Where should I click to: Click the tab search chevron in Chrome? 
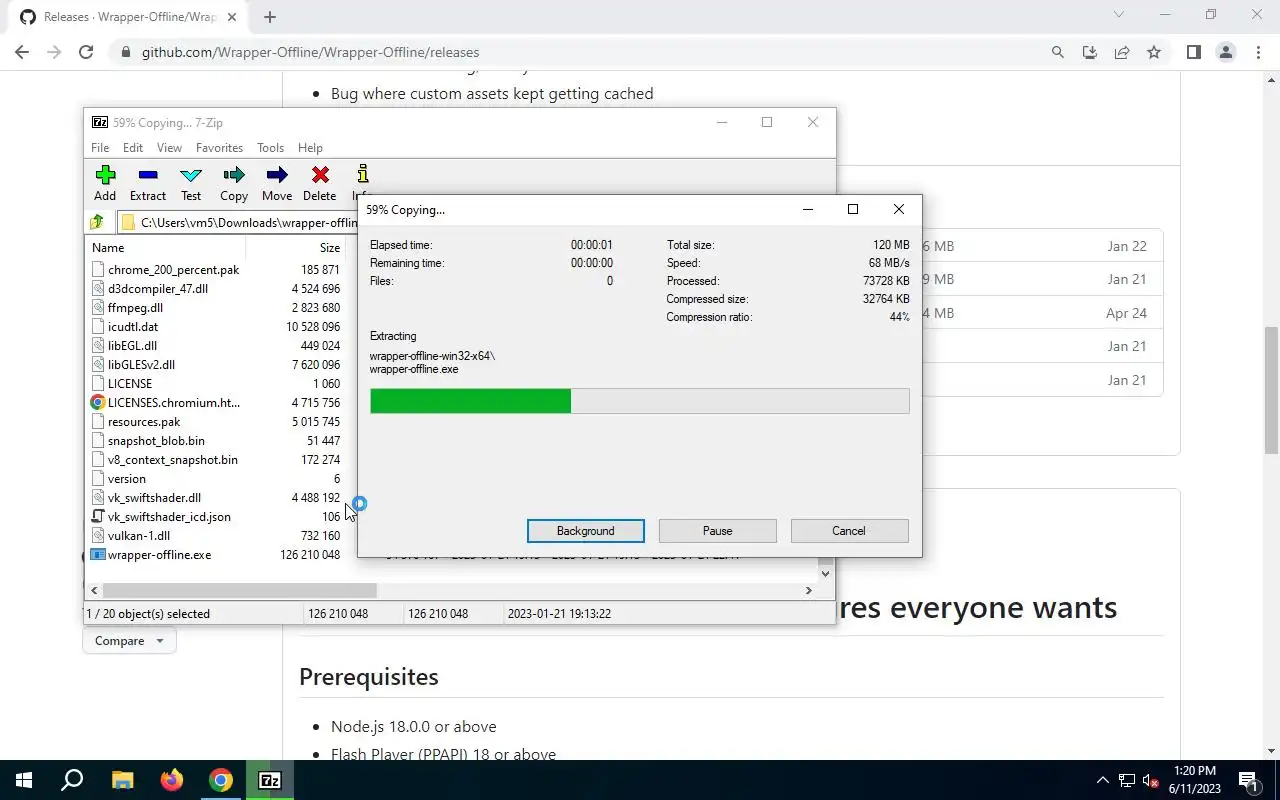(1119, 15)
